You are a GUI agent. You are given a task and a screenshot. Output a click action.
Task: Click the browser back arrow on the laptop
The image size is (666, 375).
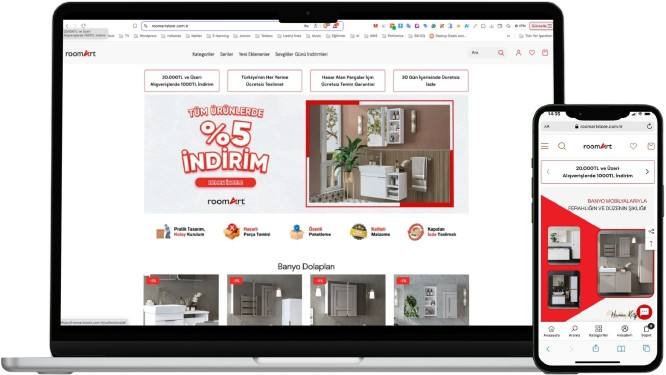67,26
